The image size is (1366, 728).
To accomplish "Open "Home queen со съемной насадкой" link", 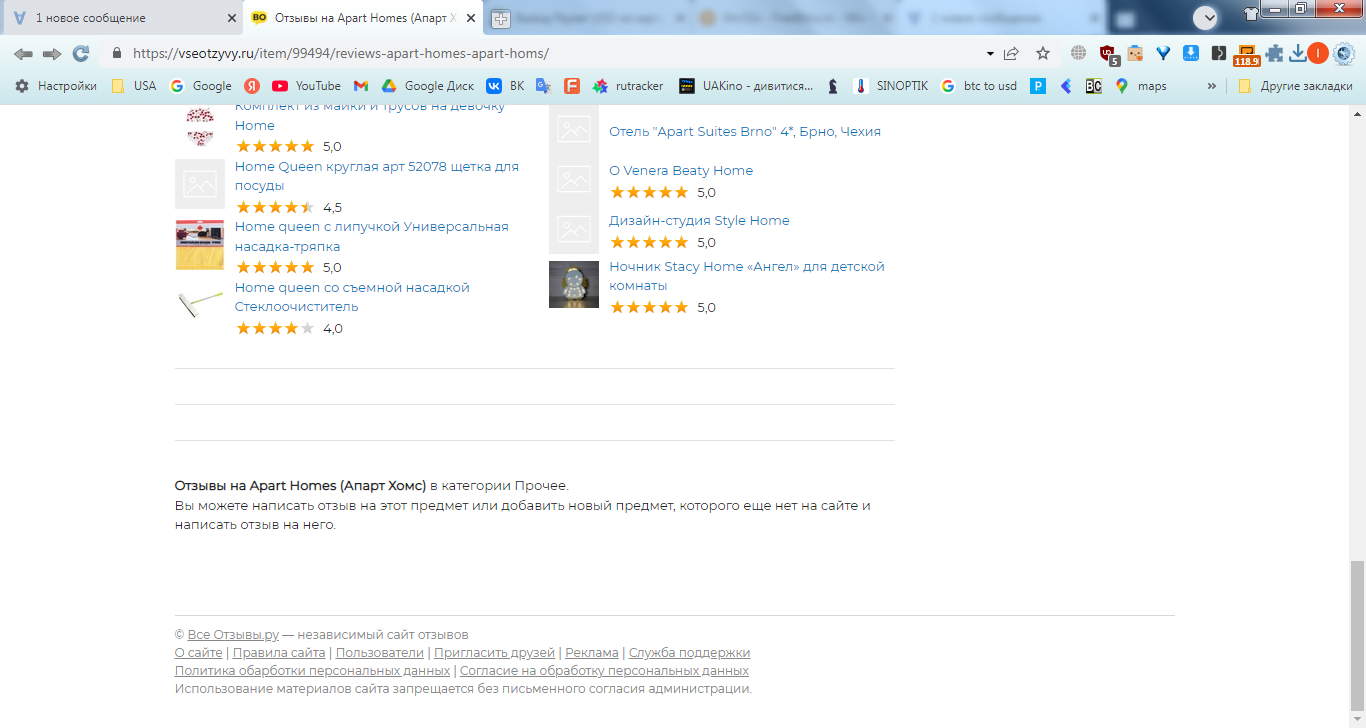I will tap(352, 297).
